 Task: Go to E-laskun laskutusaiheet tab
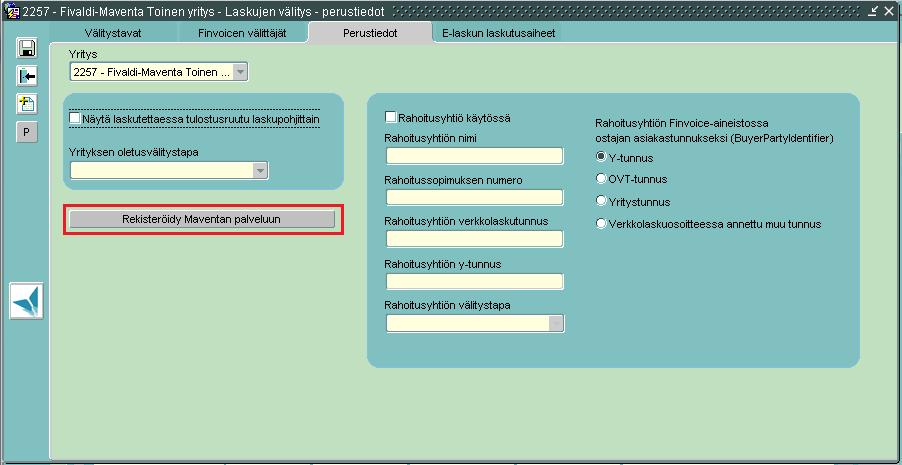tap(499, 33)
